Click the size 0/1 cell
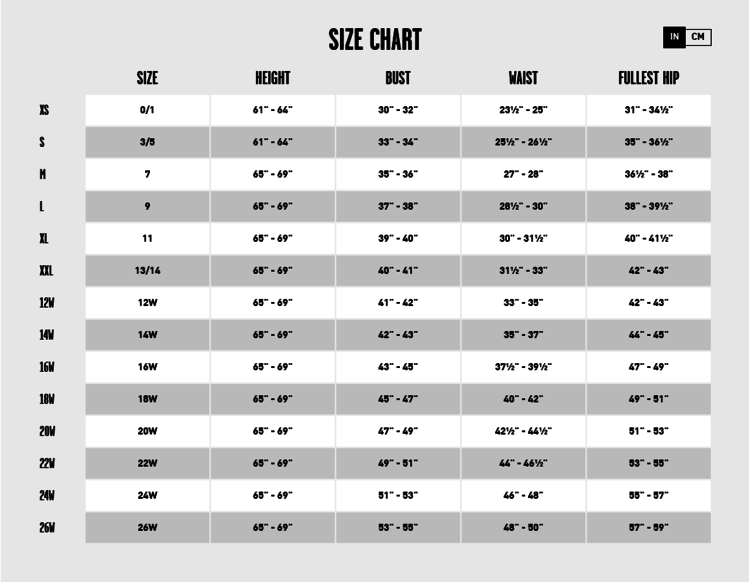The height and width of the screenshot is (582, 749). pyautogui.click(x=147, y=110)
